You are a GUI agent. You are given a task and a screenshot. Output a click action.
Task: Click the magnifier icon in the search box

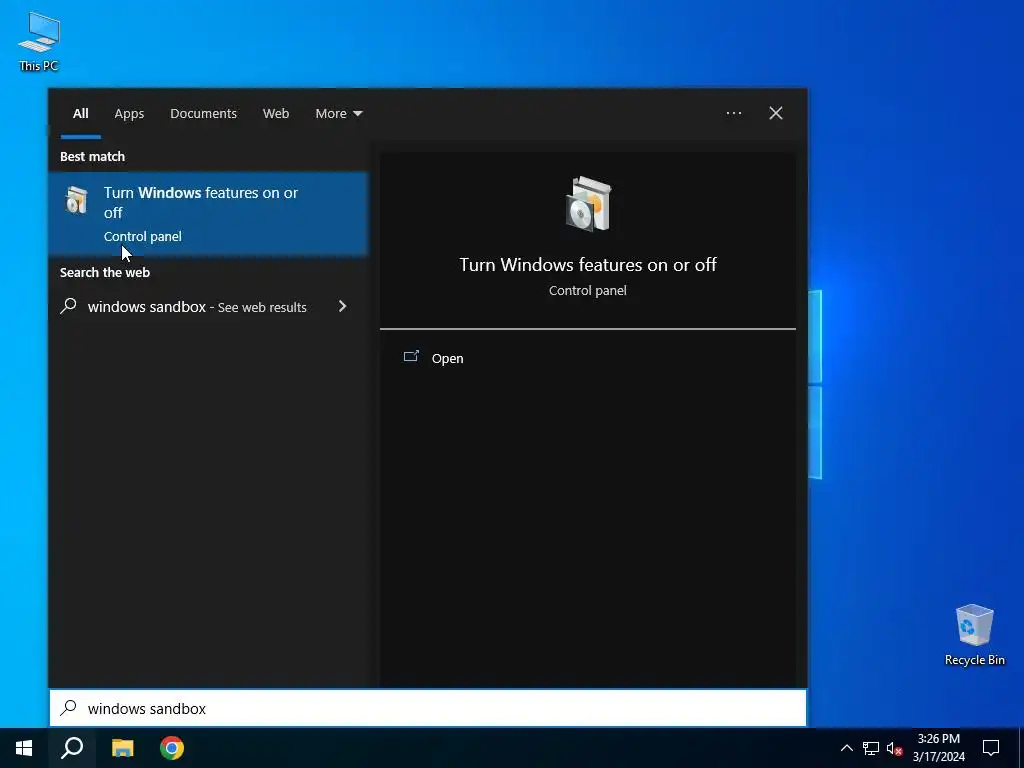tap(69, 708)
